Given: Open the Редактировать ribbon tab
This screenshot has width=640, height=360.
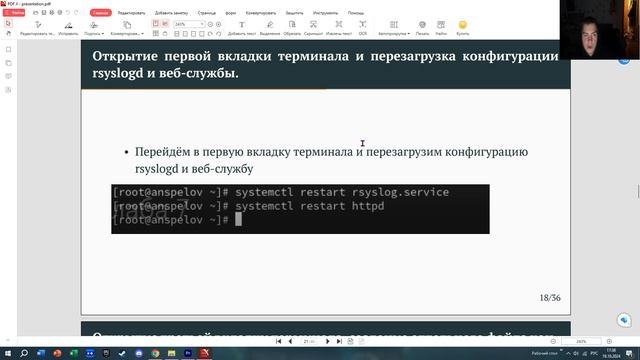Looking at the screenshot, I should [131, 13].
